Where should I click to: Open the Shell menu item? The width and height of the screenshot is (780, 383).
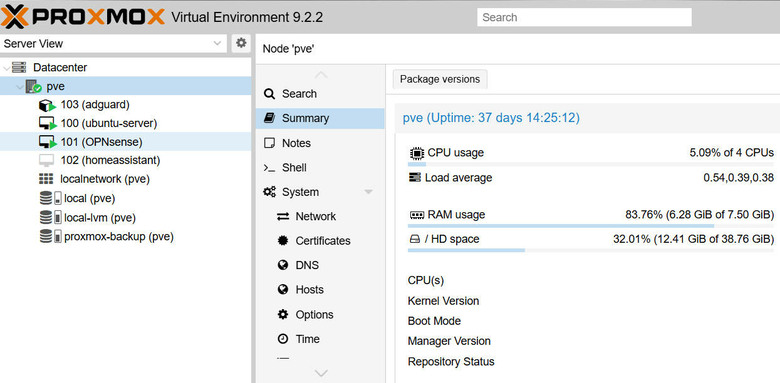coord(320,168)
